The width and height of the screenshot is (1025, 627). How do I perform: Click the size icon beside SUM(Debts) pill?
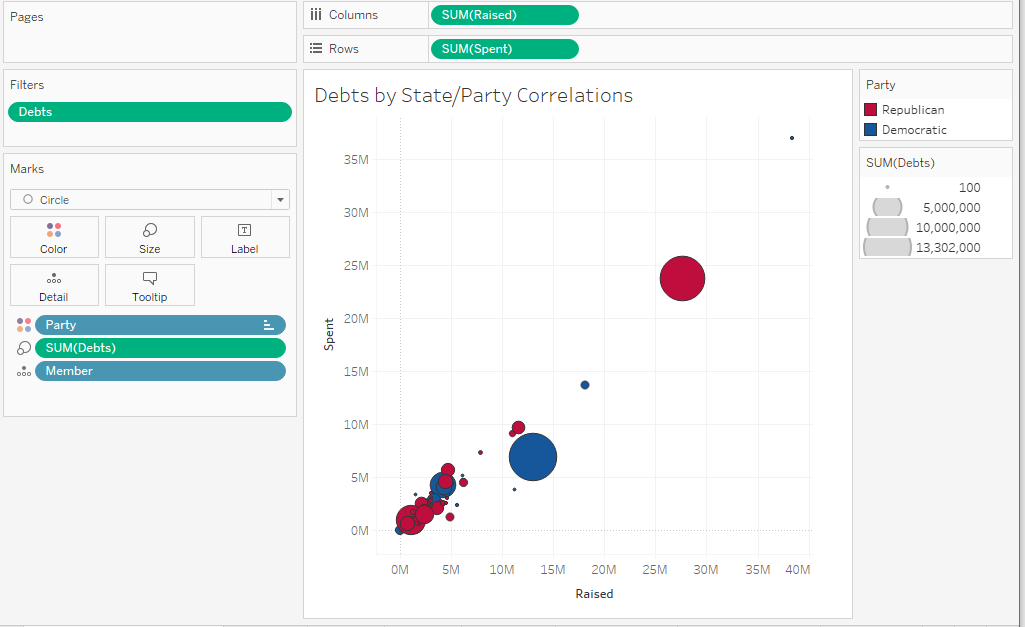(24, 348)
